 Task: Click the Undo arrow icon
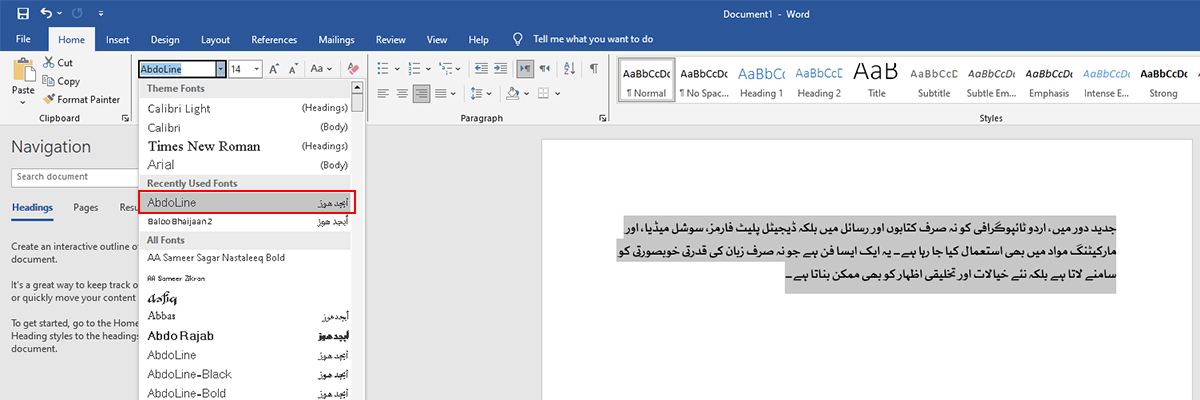coord(47,14)
